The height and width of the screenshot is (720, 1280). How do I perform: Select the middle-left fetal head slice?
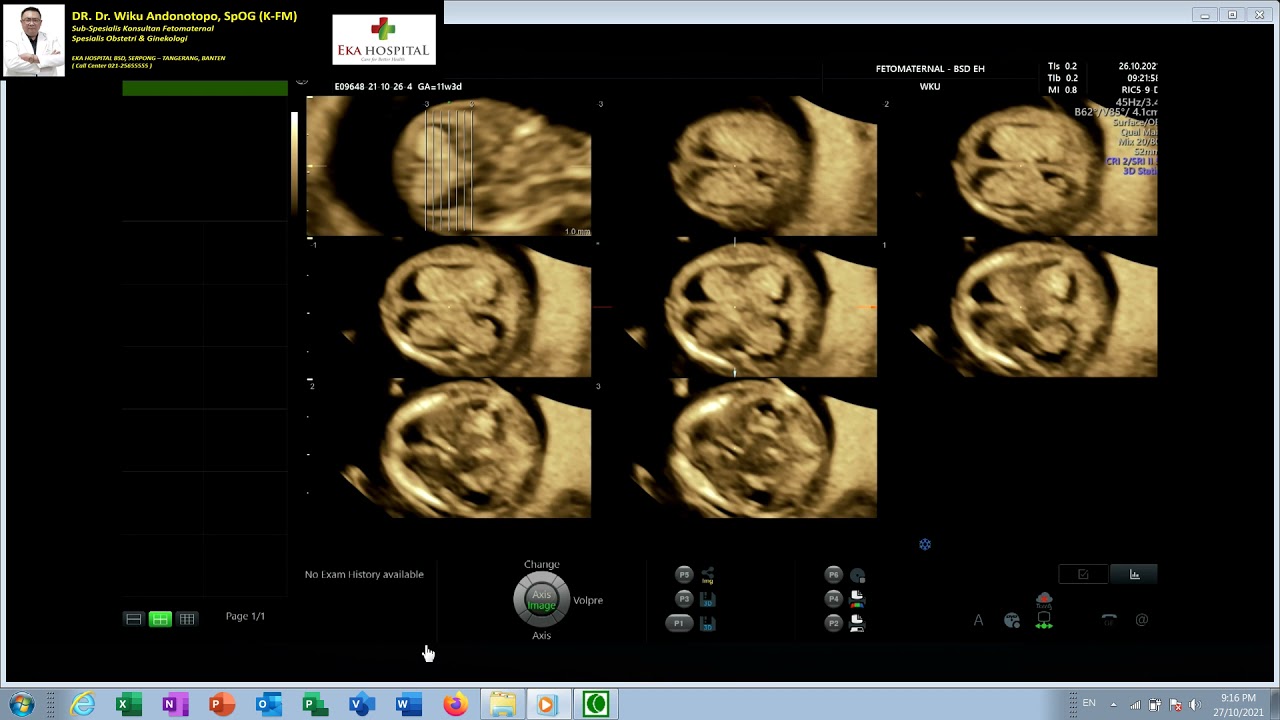(449, 308)
